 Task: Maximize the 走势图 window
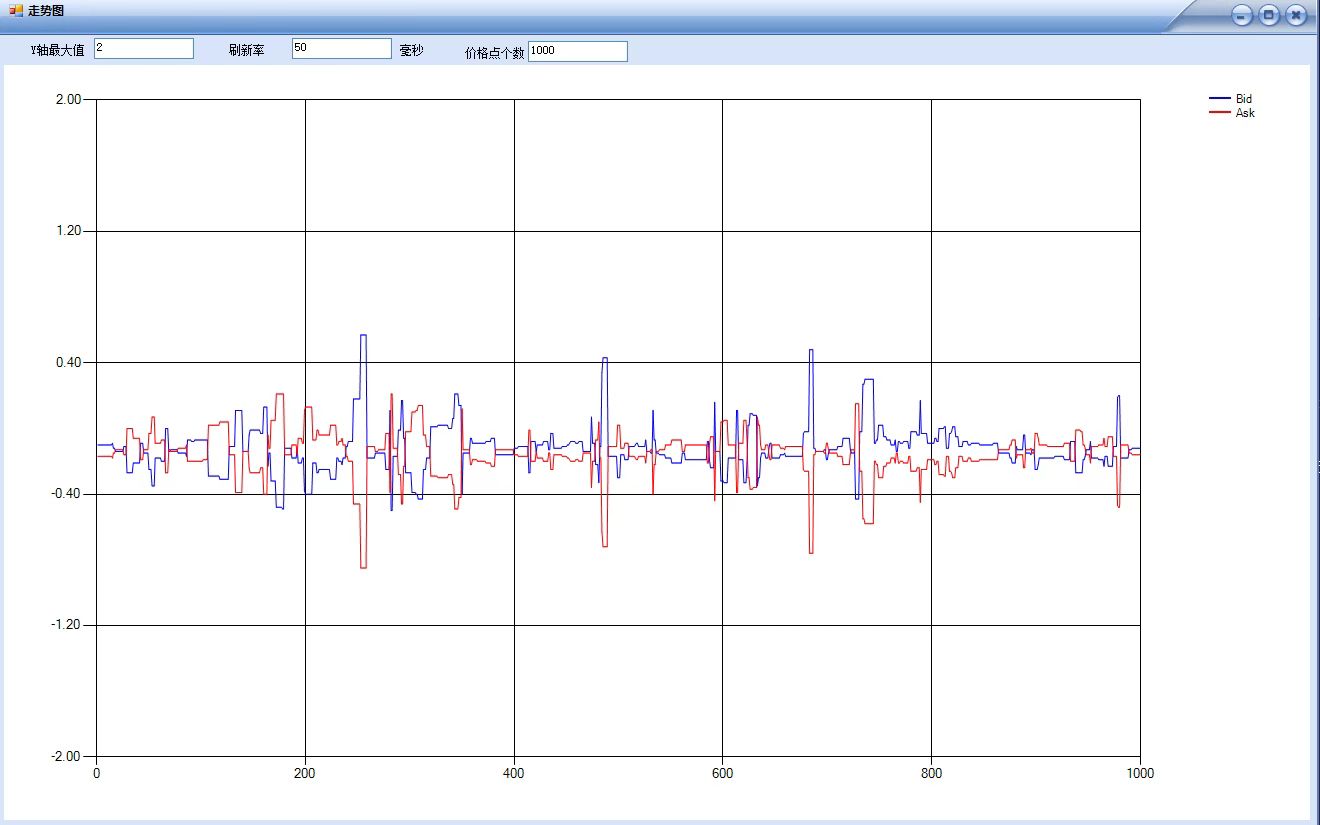[x=1269, y=15]
